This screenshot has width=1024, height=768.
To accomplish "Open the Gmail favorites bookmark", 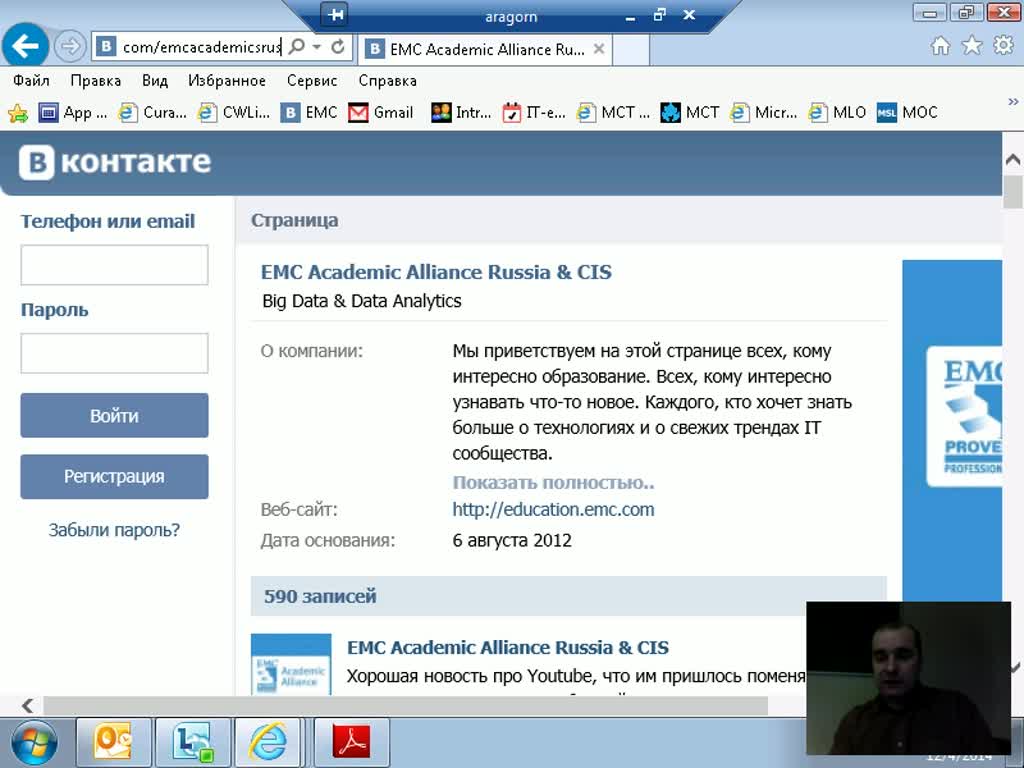I will tap(381, 112).
